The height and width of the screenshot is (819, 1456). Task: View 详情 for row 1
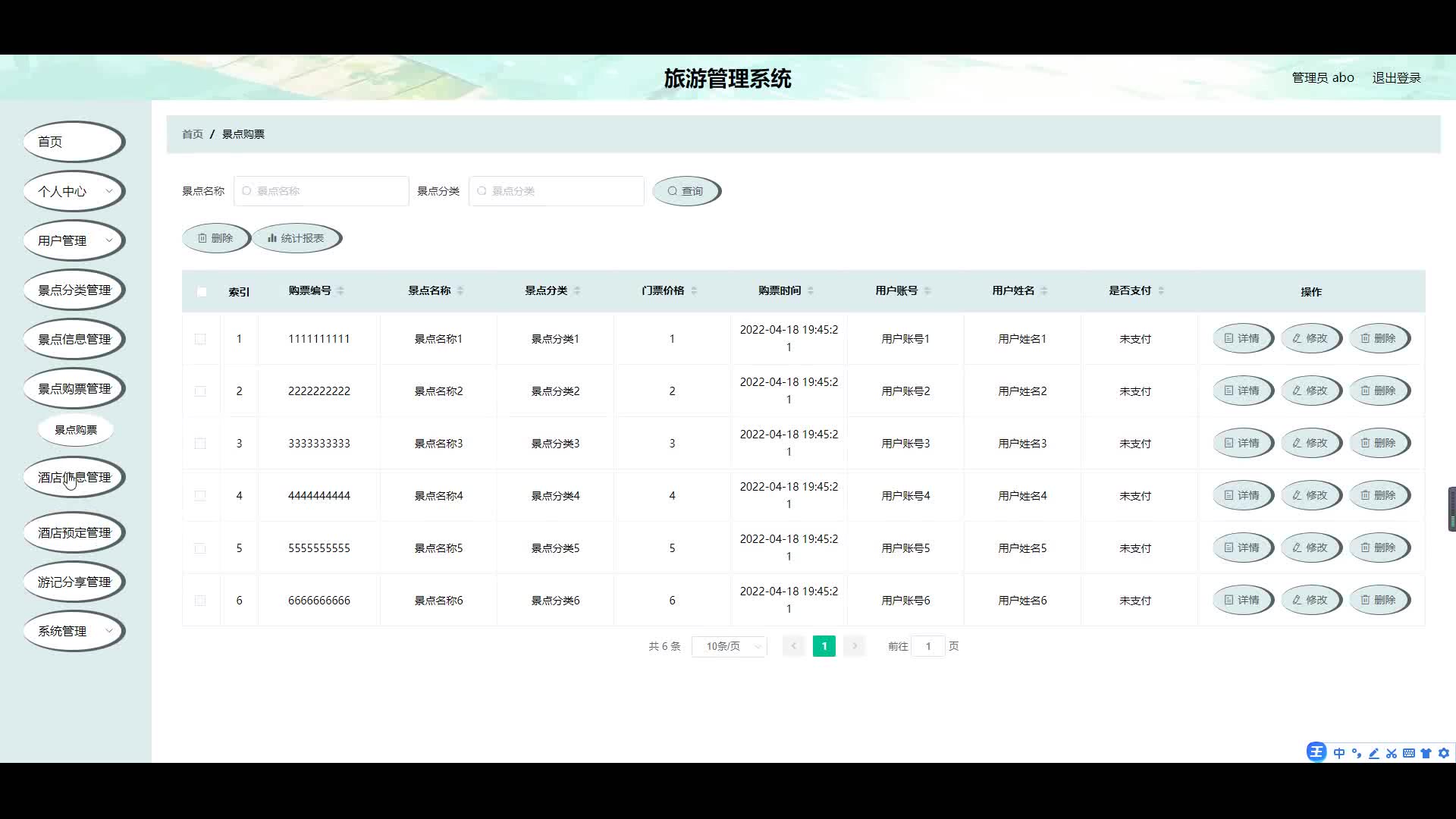[x=1242, y=338]
